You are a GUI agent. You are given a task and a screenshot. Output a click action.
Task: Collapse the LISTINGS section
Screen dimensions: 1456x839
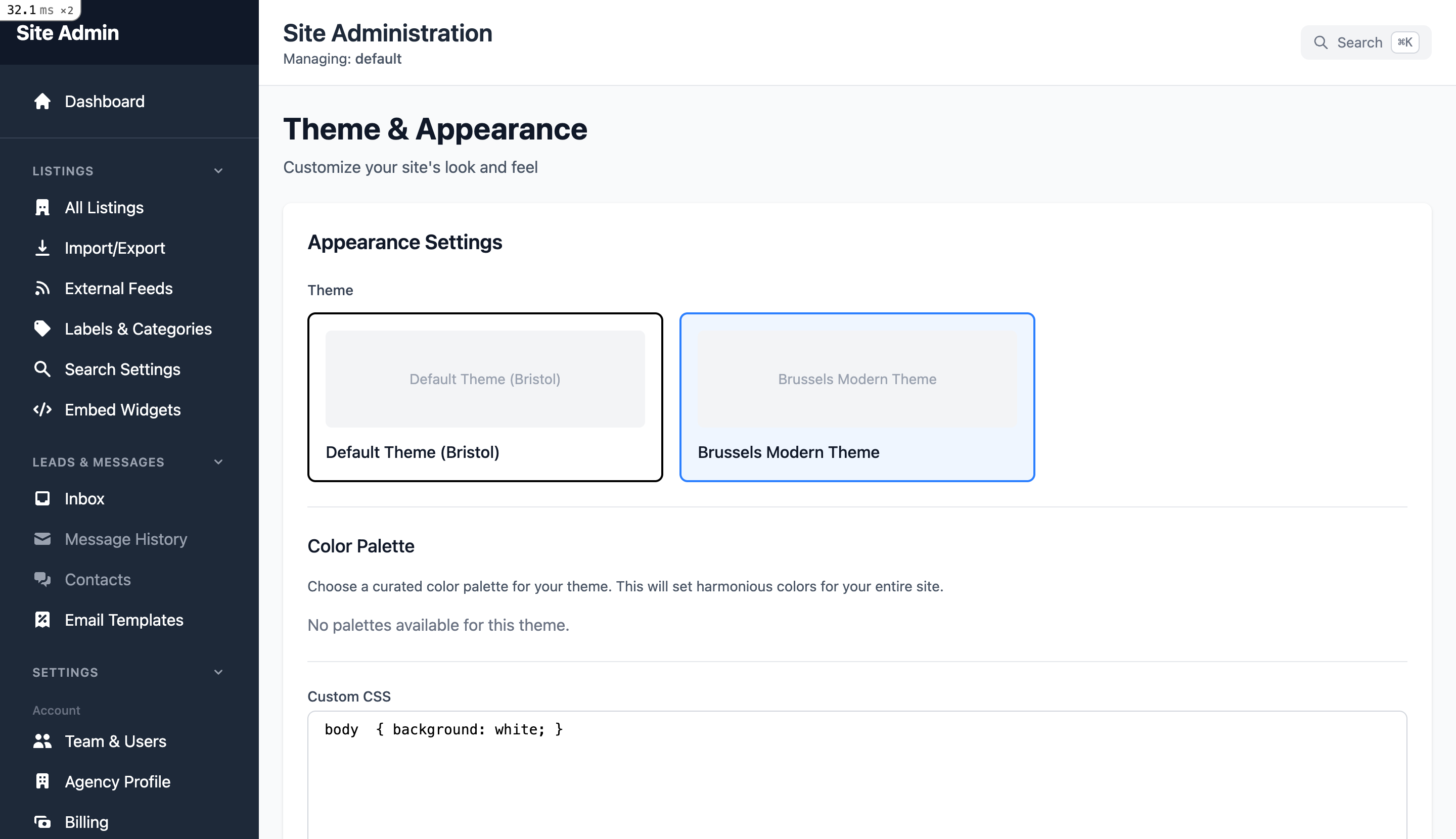218,170
